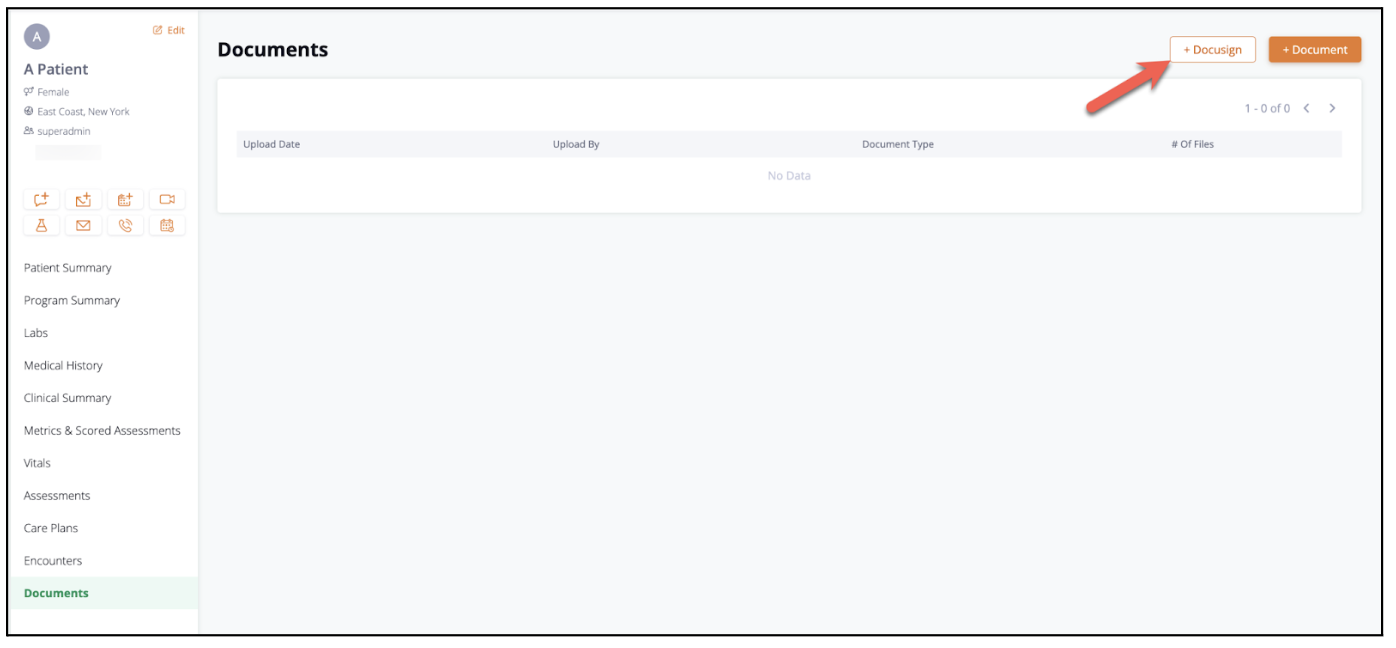Select Medical History in sidebar

tap(63, 365)
